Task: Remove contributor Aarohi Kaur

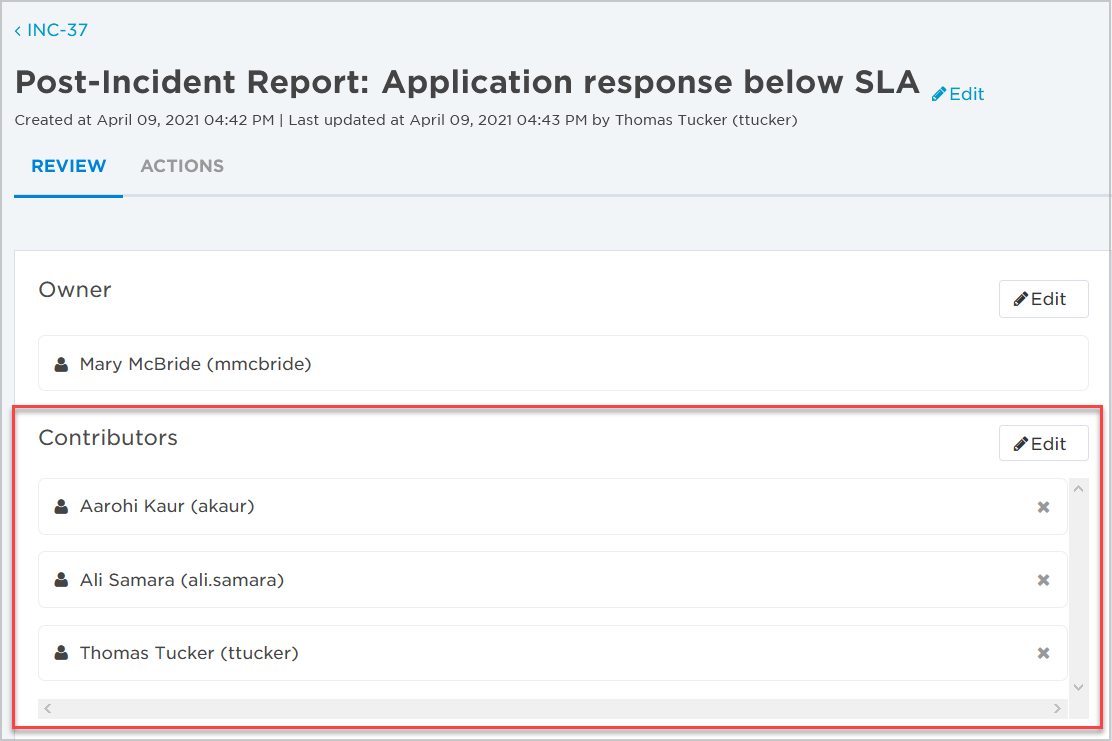Action: pos(1043,507)
